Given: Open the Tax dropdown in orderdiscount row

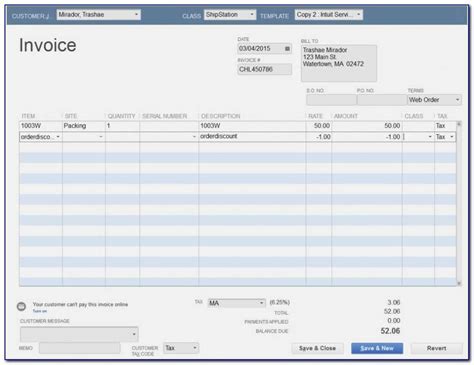Looking at the screenshot, I should coord(452,137).
